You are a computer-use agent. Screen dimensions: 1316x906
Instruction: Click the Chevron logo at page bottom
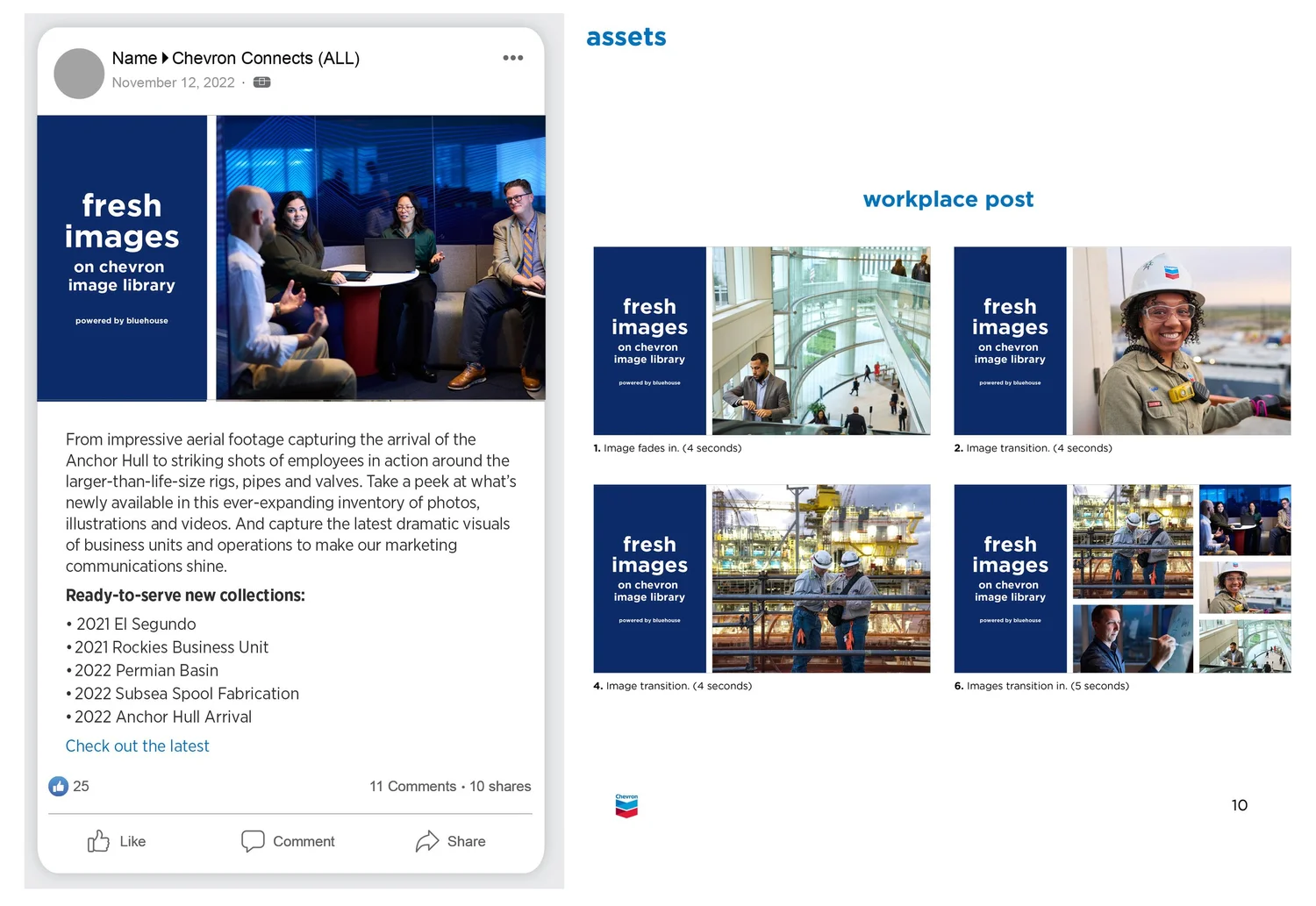(626, 806)
